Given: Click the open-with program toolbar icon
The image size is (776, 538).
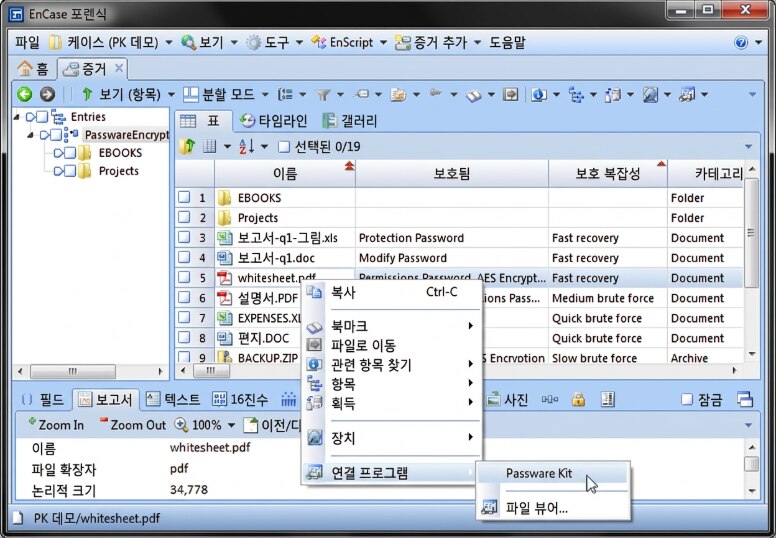Looking at the screenshot, I should click(x=687, y=94).
